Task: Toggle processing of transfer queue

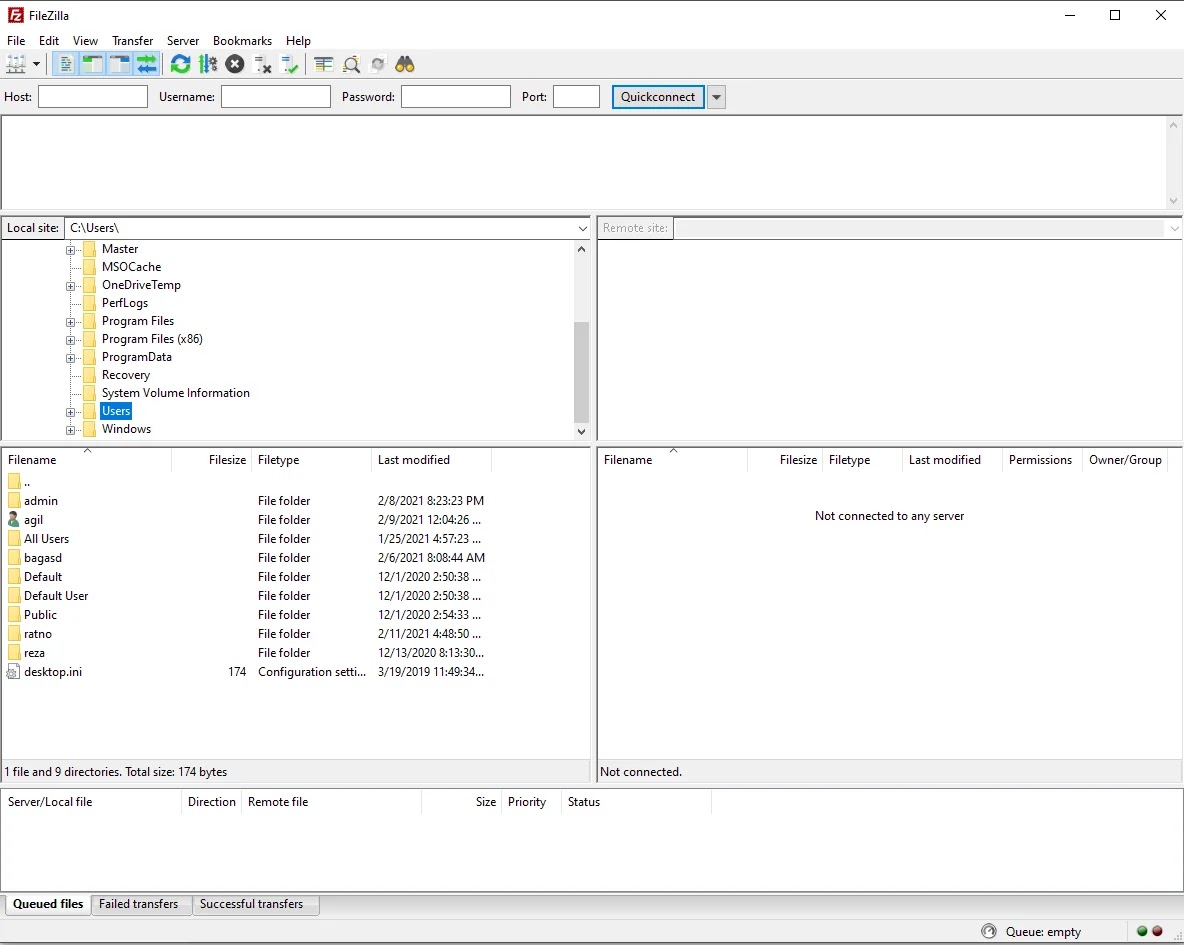Action: tap(208, 65)
